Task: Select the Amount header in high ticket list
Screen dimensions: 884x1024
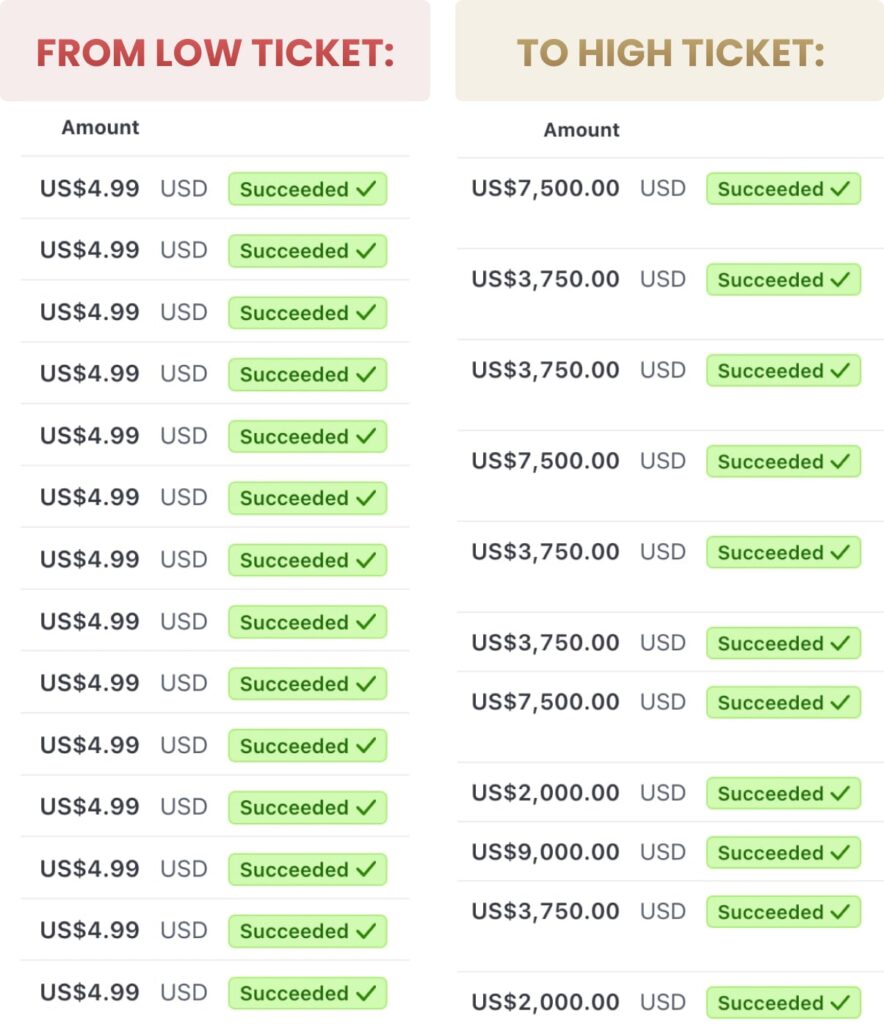Action: 582,130
